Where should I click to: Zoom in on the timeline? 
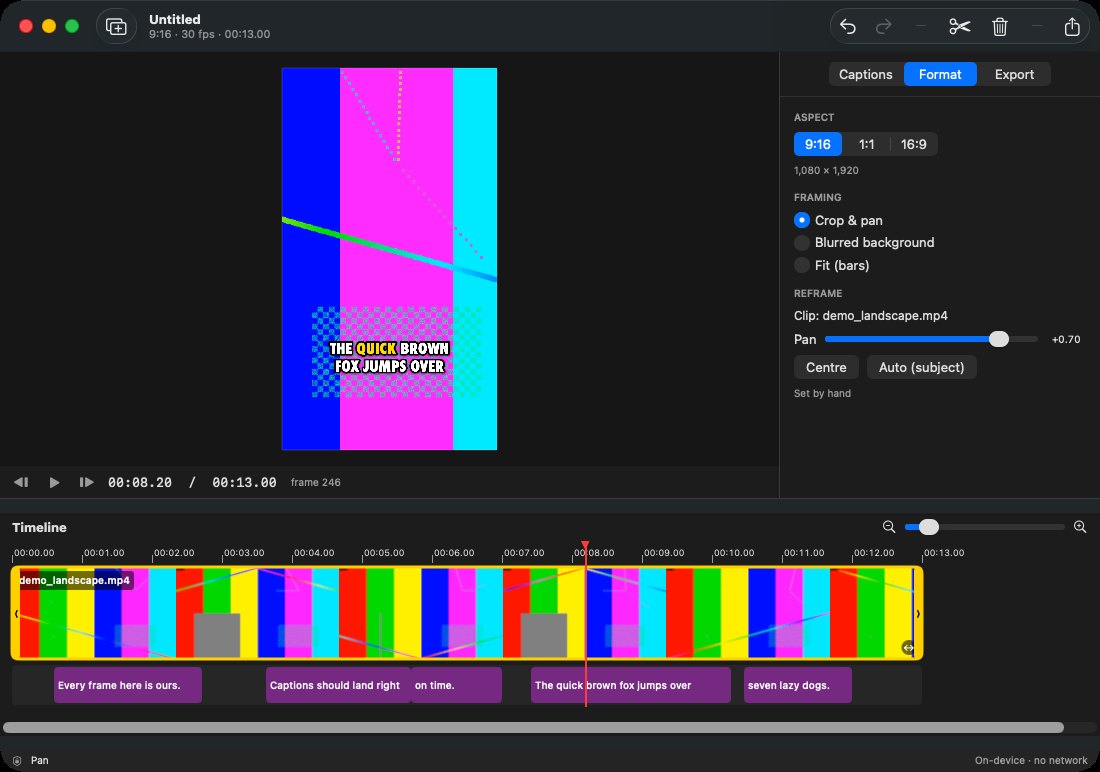(x=1080, y=526)
